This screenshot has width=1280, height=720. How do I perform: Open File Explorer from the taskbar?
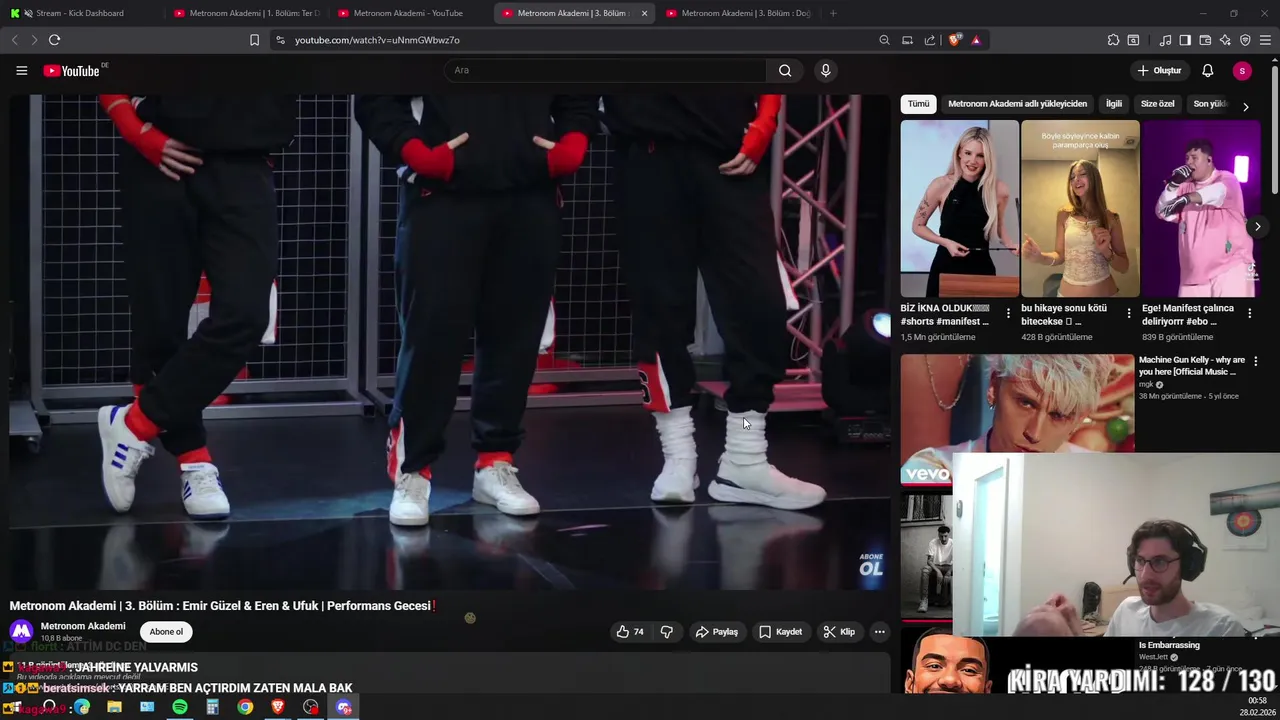point(114,707)
